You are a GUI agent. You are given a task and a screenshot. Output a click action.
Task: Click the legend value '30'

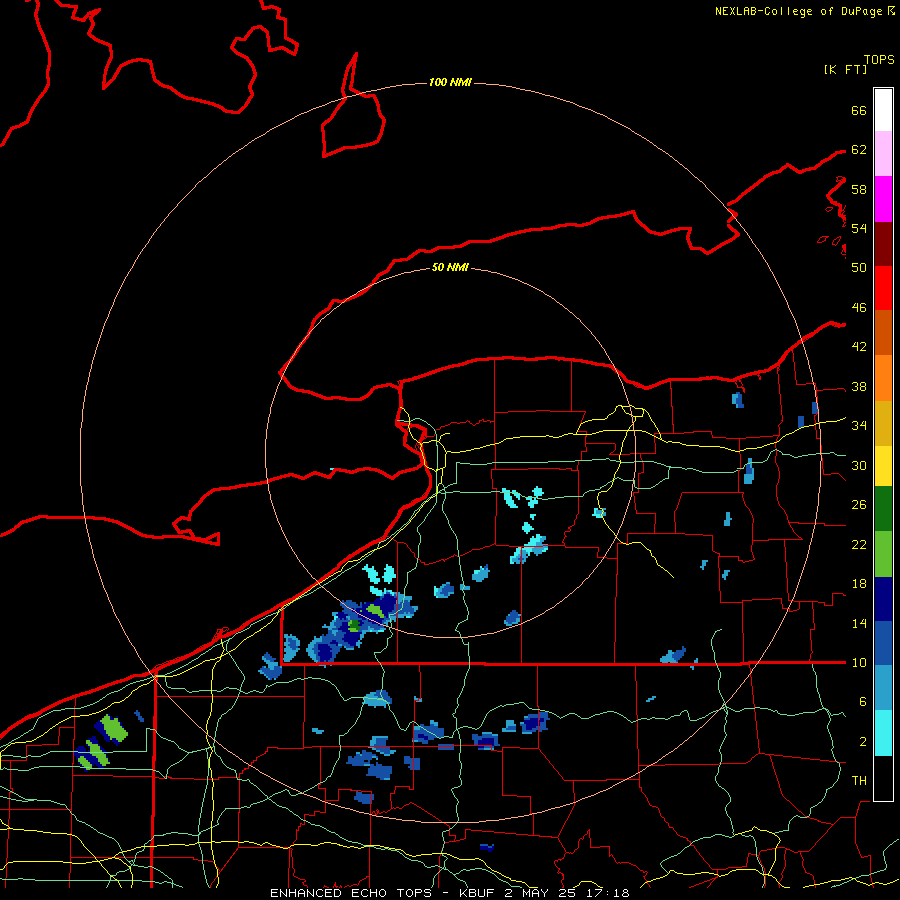(x=859, y=465)
